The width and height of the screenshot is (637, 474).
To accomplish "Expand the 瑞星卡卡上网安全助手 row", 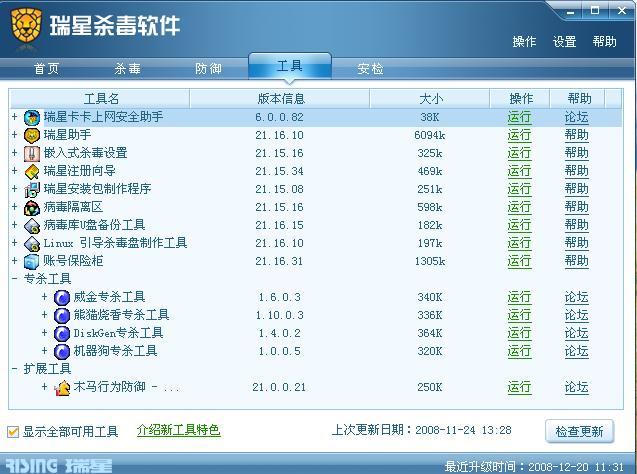I will (15, 117).
